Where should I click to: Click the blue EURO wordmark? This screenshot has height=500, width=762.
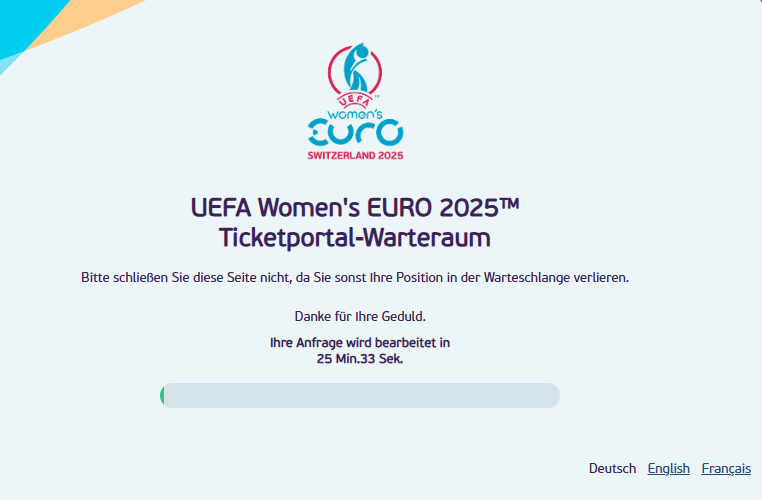356,133
